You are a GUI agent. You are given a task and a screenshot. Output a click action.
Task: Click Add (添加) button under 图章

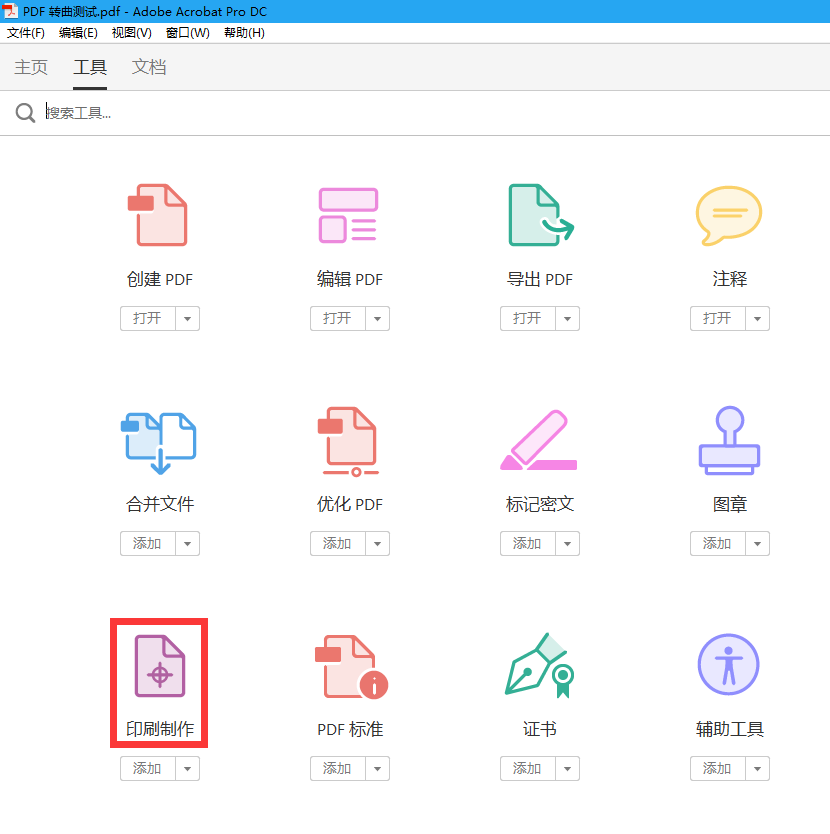coord(717,544)
